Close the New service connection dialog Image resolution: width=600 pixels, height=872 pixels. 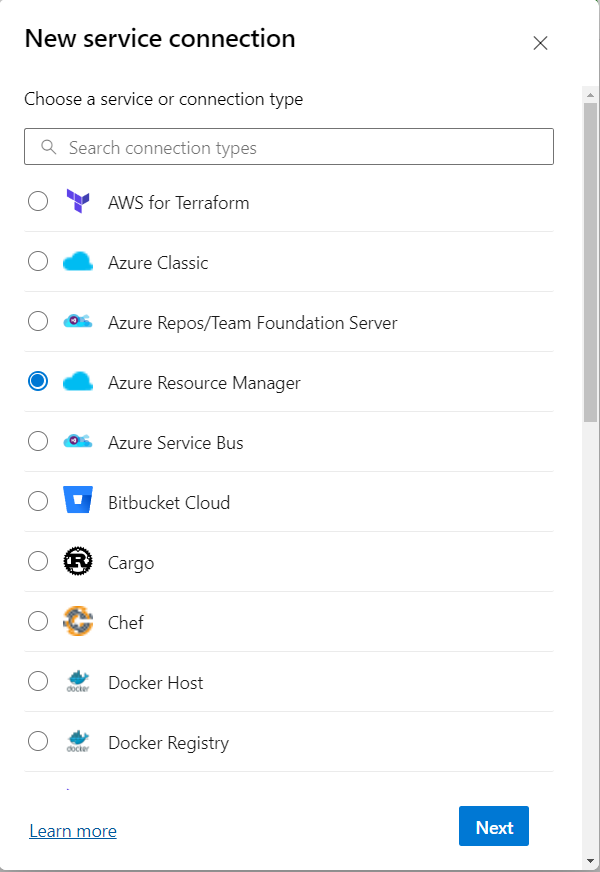[x=541, y=43]
